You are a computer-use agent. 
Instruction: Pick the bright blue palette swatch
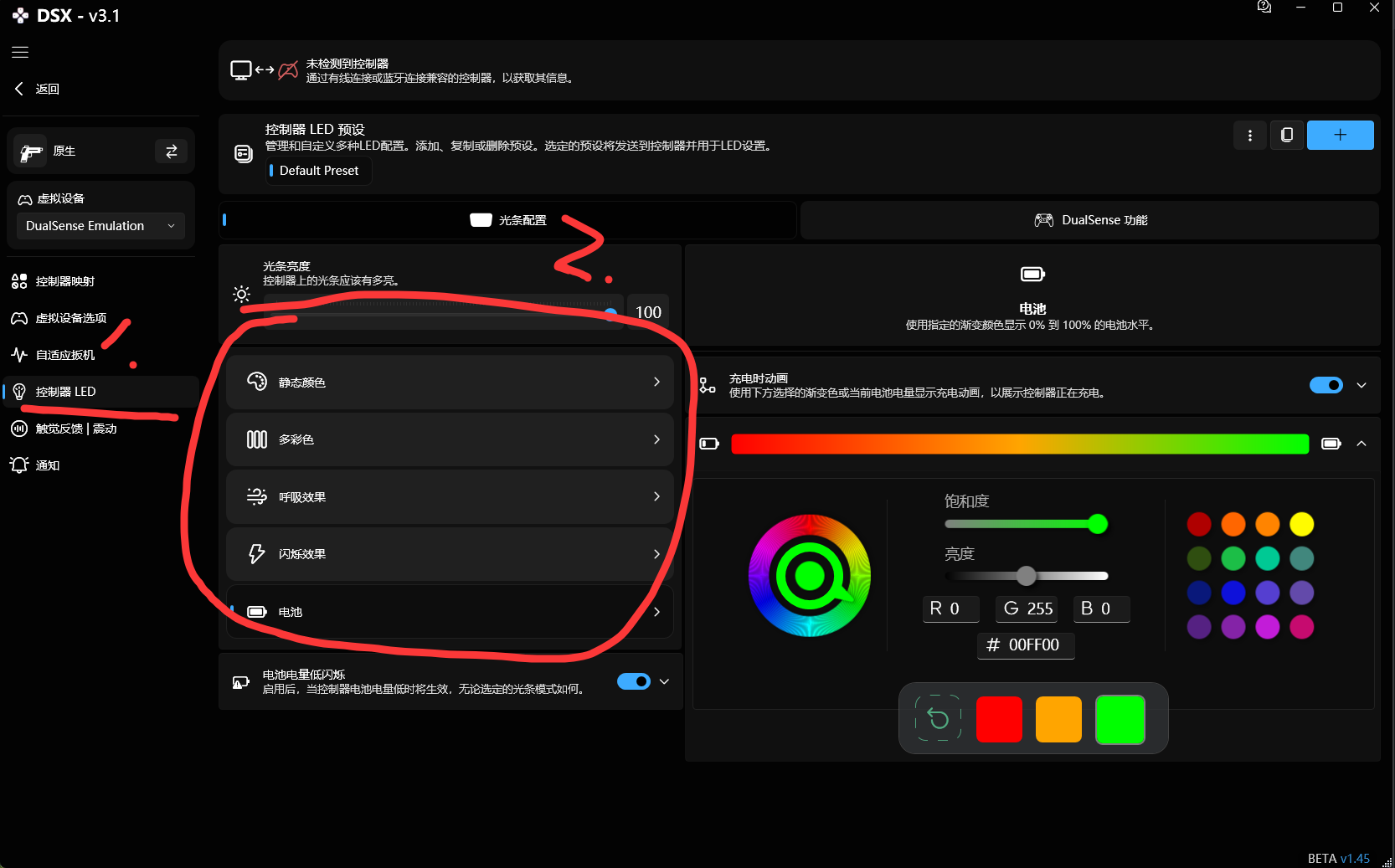pos(1233,593)
